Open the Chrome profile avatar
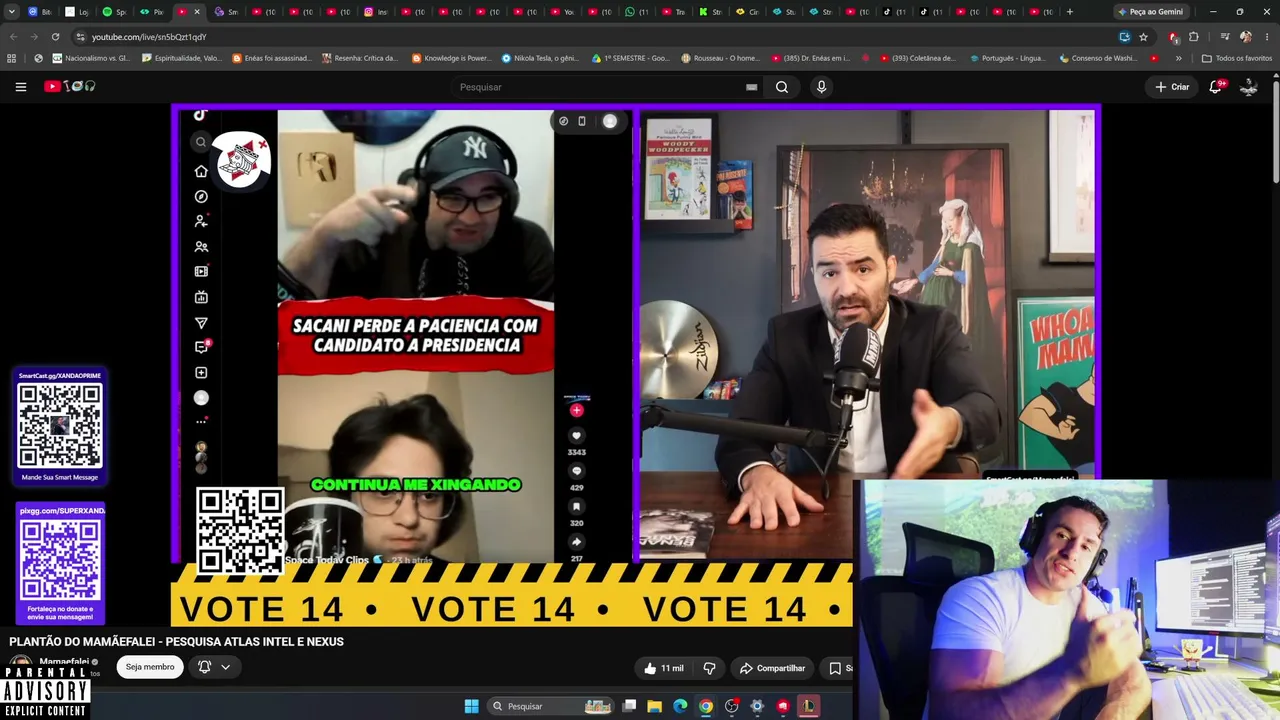This screenshot has height=720, width=1280. [1245, 37]
